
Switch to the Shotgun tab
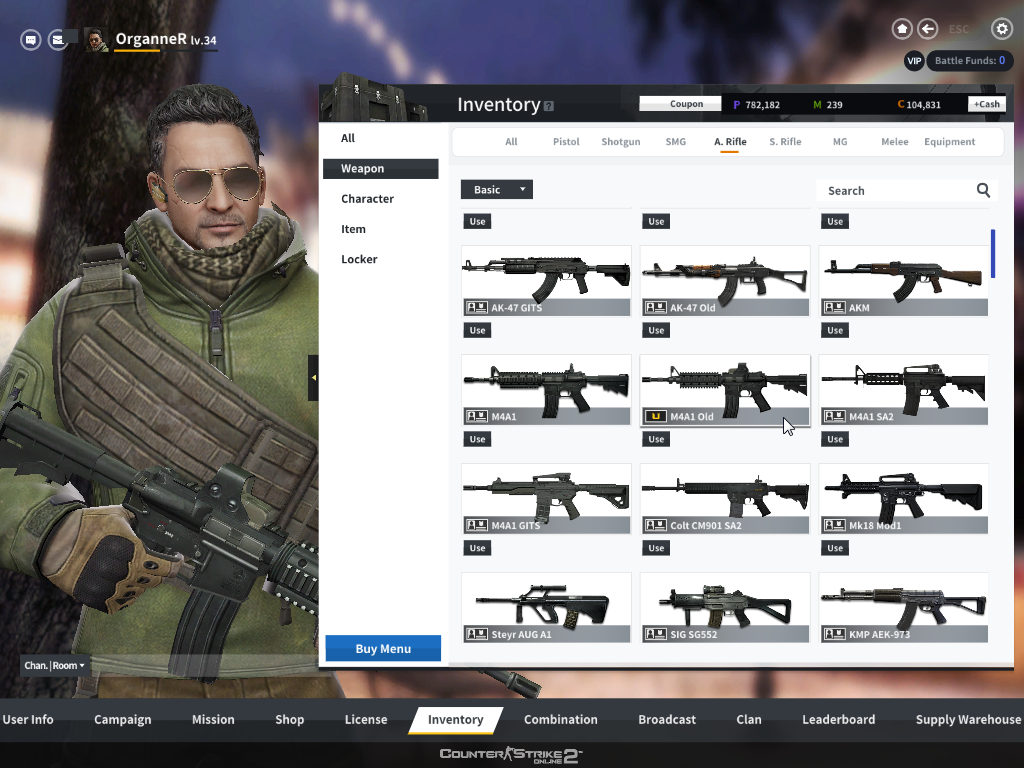tap(620, 142)
